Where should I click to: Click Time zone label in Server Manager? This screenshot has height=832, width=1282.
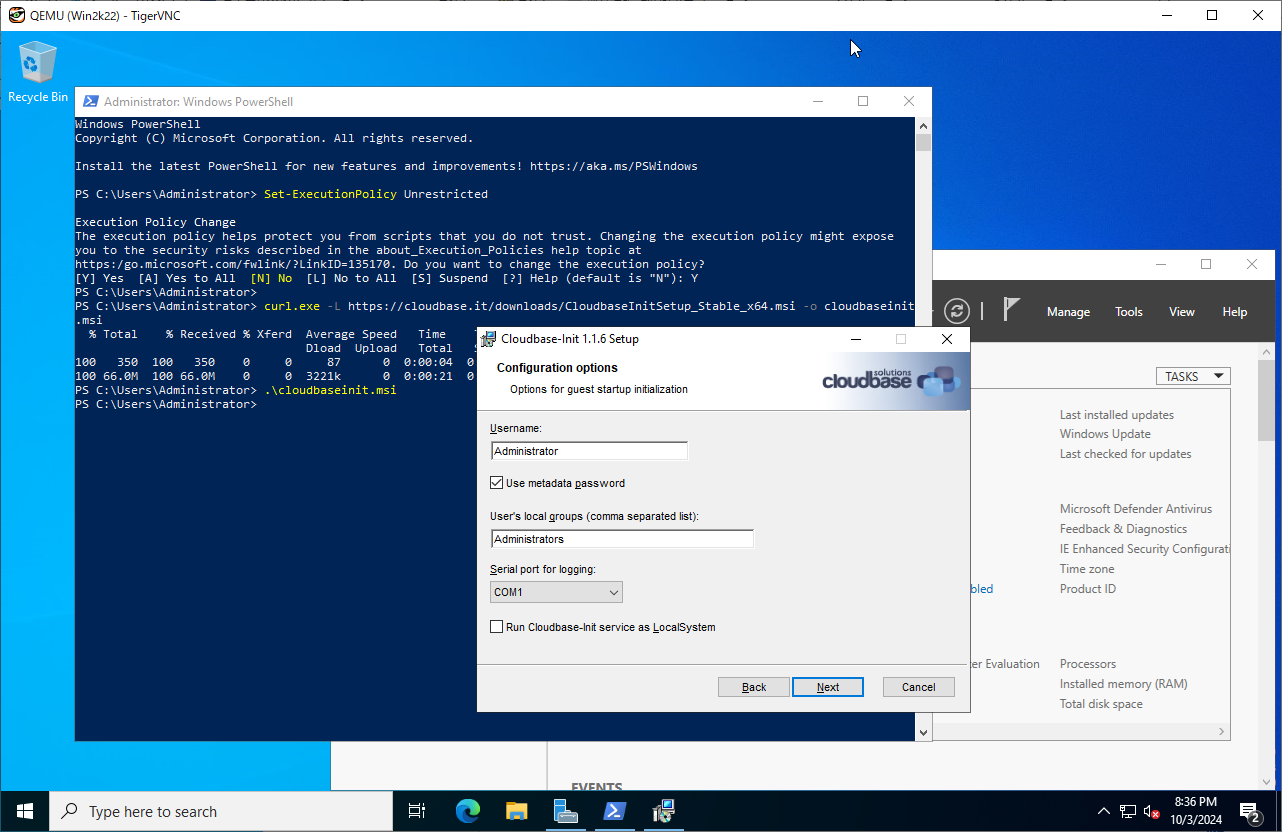pyautogui.click(x=1087, y=569)
